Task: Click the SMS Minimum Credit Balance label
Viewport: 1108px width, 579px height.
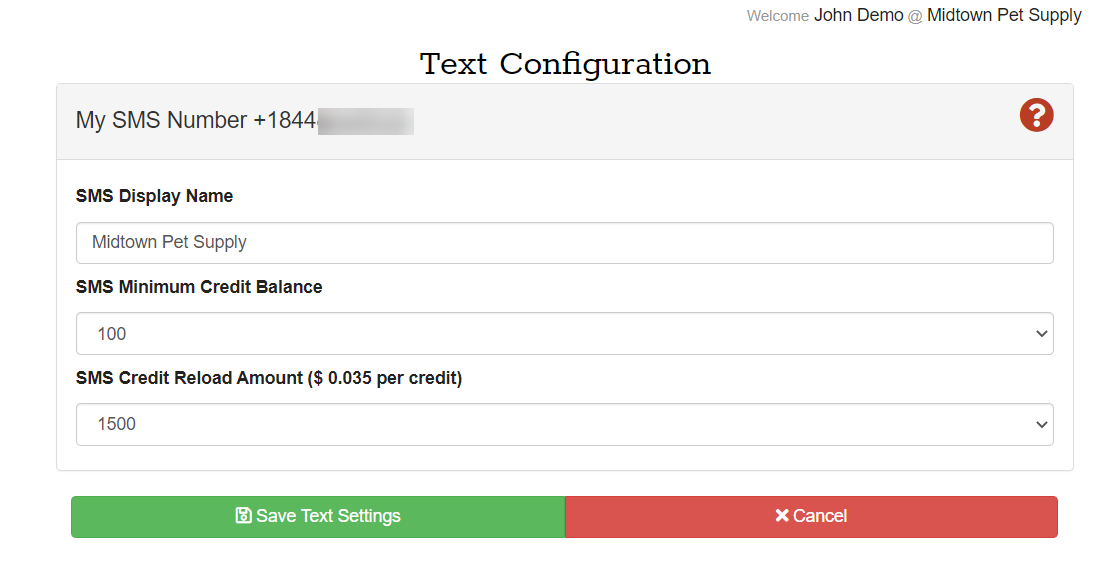Action: (199, 287)
